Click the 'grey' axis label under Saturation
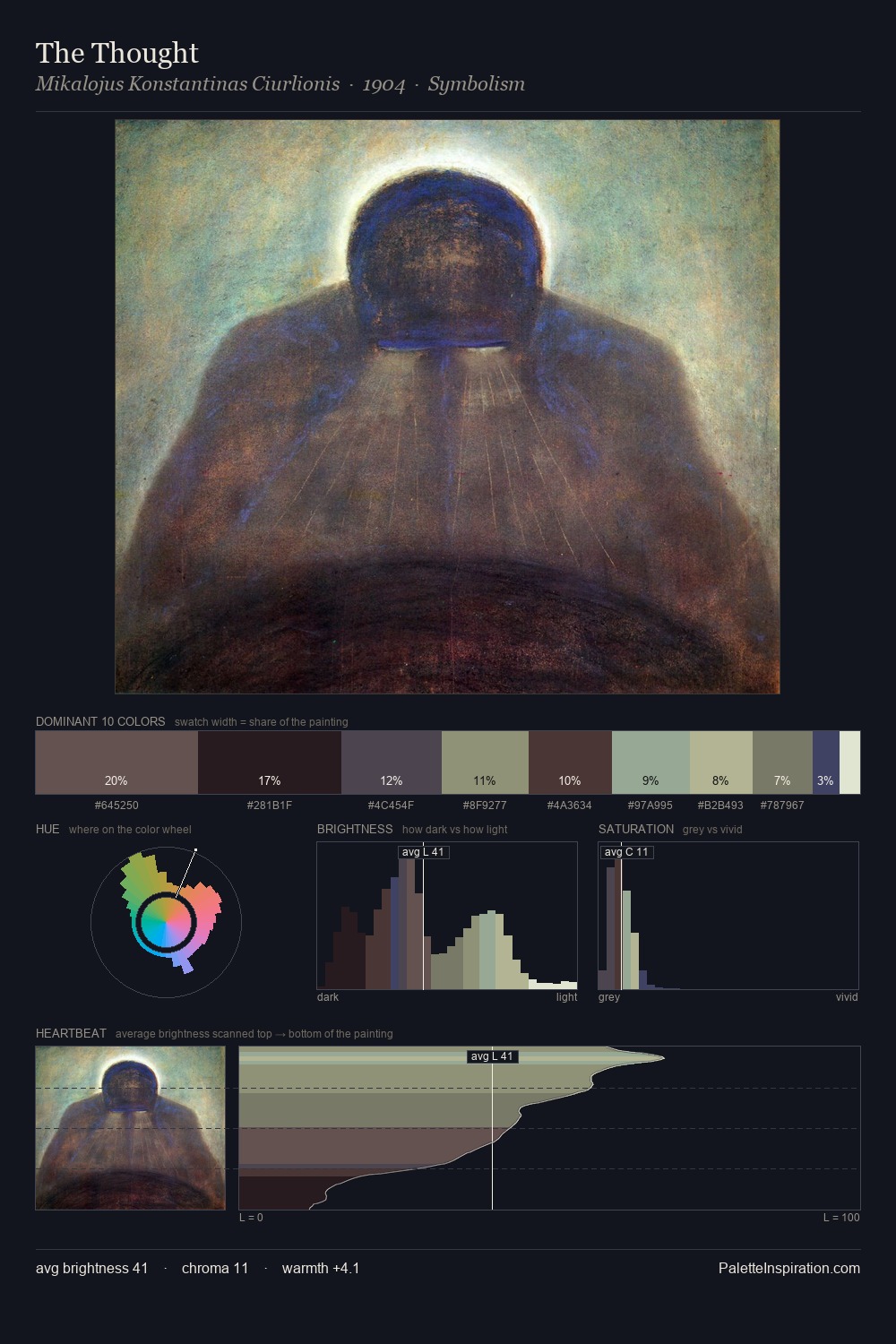Image resolution: width=896 pixels, height=1344 pixels. click(609, 997)
